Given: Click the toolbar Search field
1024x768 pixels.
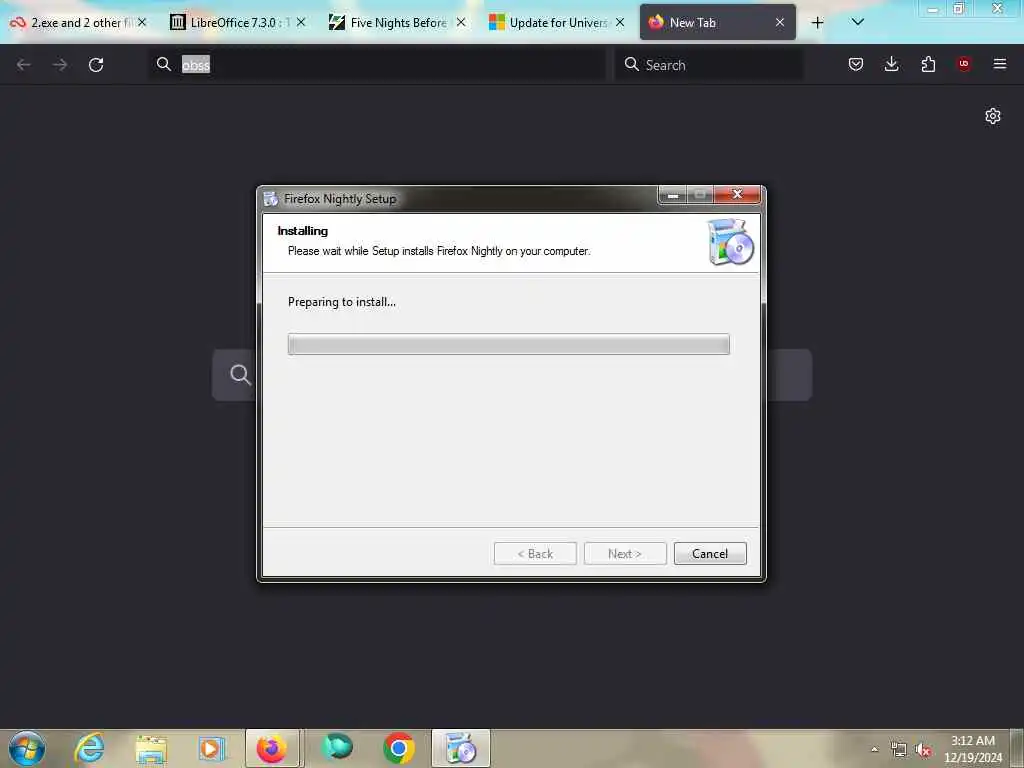Looking at the screenshot, I should 709,65.
